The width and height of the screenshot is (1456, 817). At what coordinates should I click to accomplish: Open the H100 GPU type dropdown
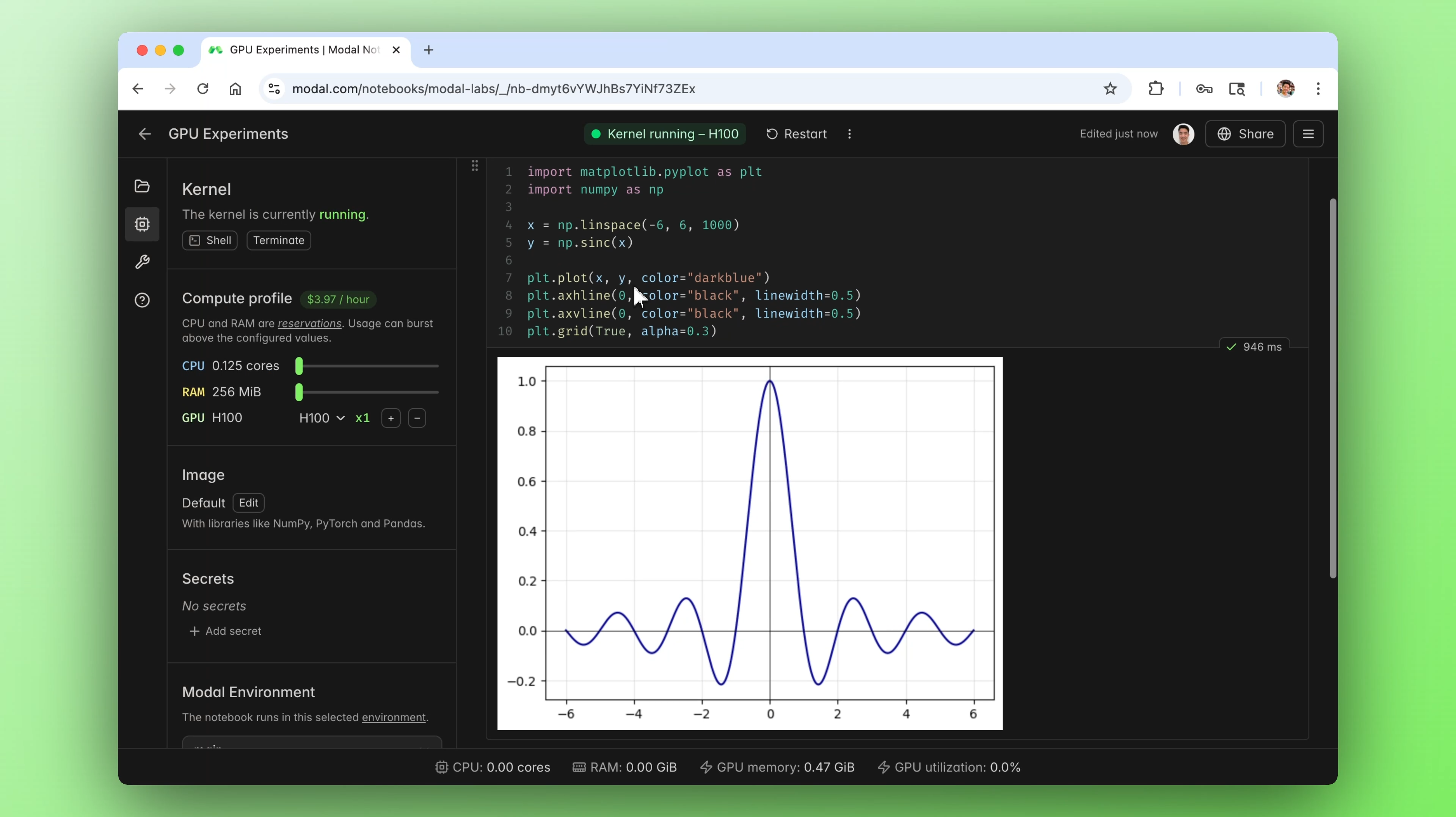coord(322,418)
